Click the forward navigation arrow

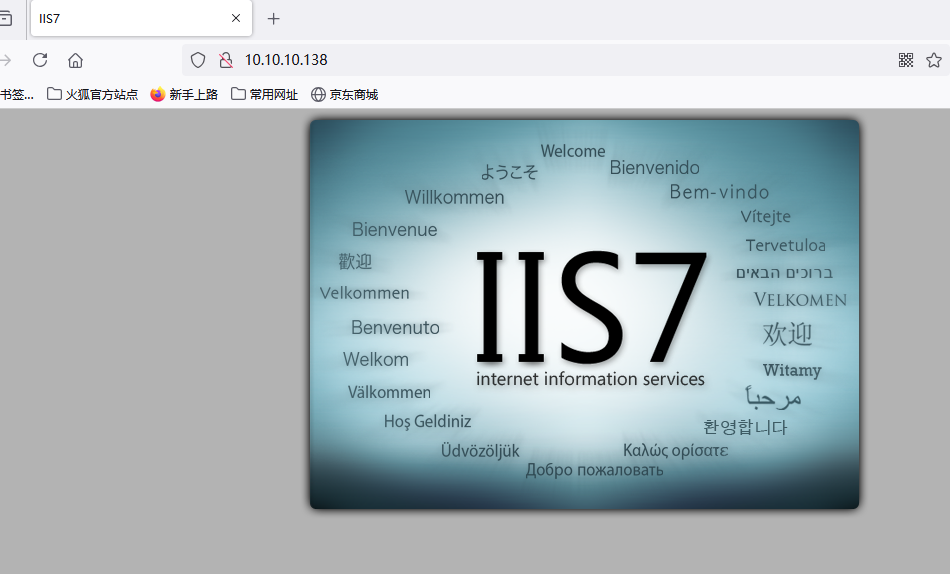point(5,60)
